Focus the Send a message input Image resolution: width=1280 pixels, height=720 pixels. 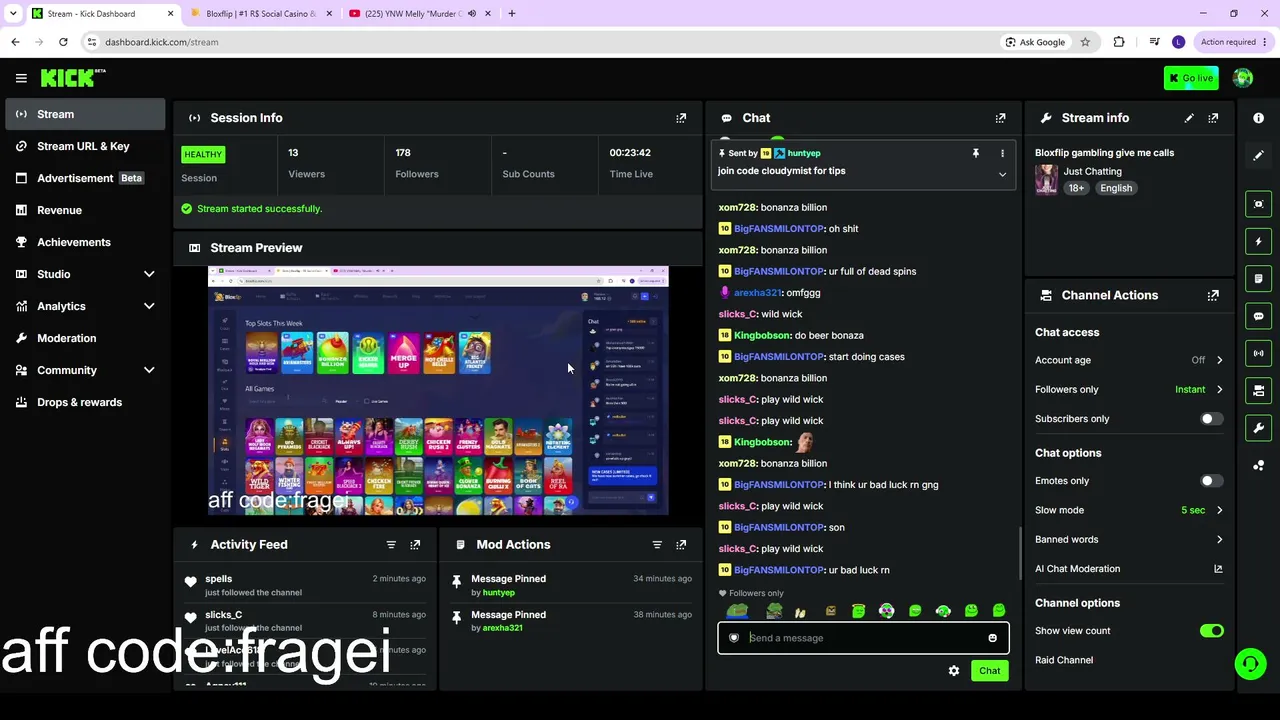click(863, 638)
